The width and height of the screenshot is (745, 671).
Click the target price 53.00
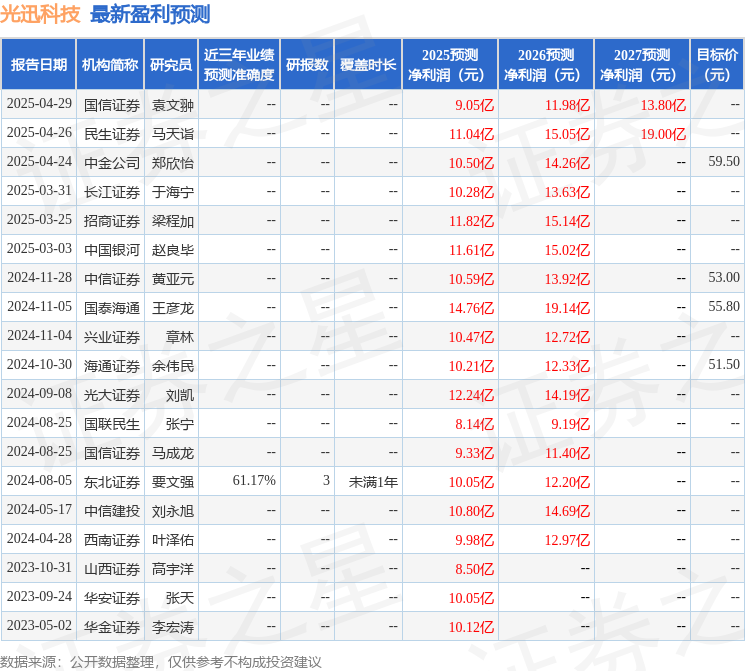point(724,278)
